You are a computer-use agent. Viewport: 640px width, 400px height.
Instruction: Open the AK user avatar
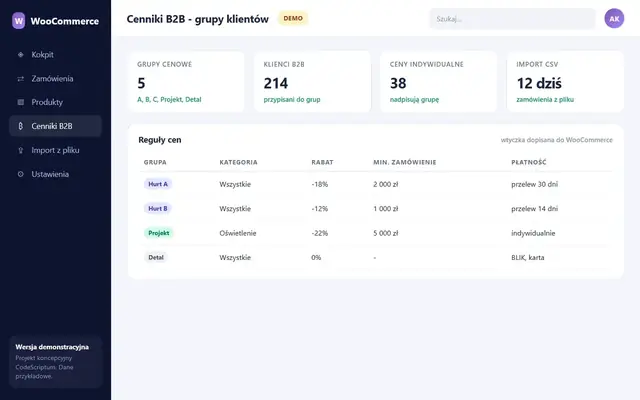614,19
